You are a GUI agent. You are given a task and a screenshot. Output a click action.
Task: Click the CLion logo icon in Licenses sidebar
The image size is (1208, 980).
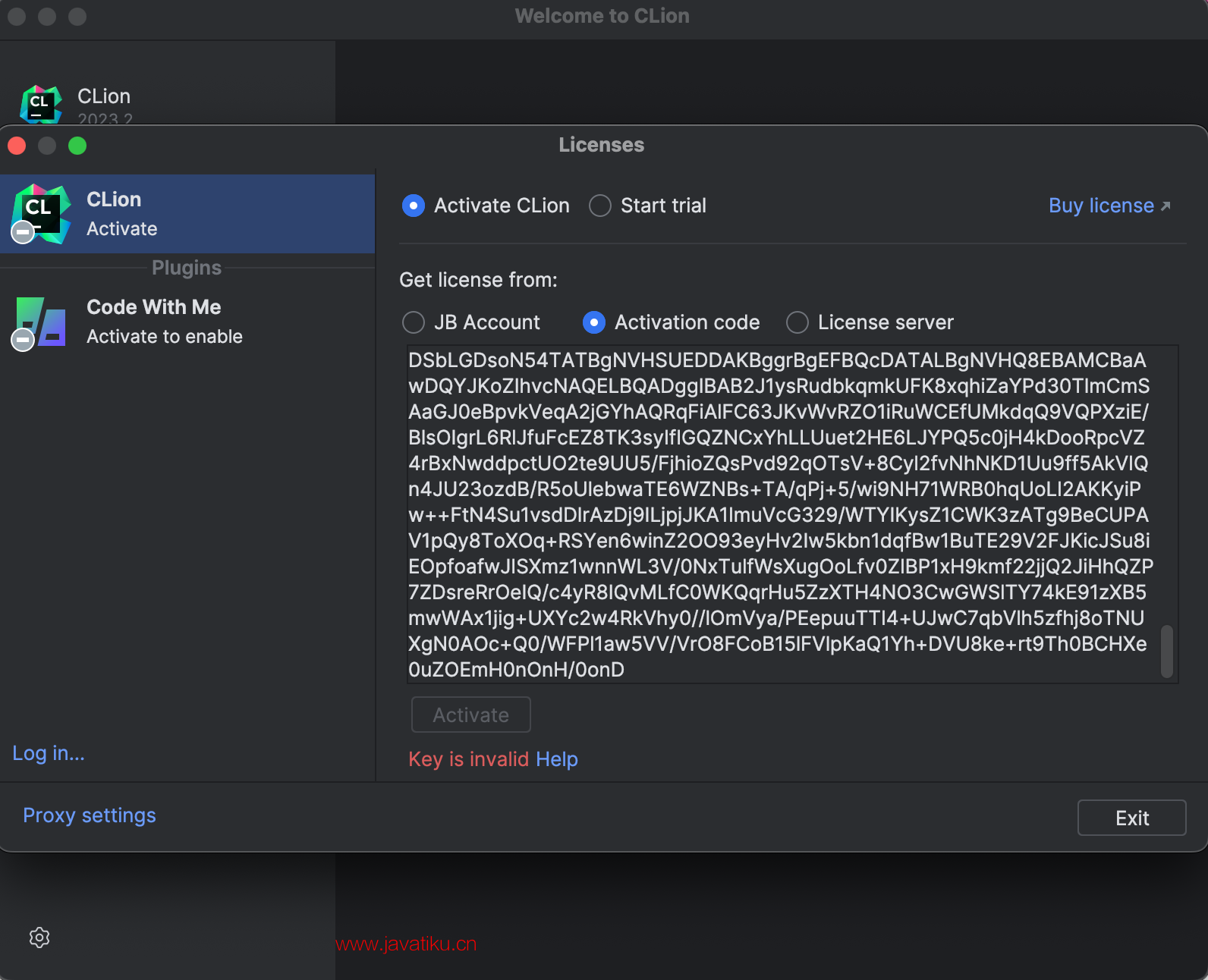pos(41,214)
